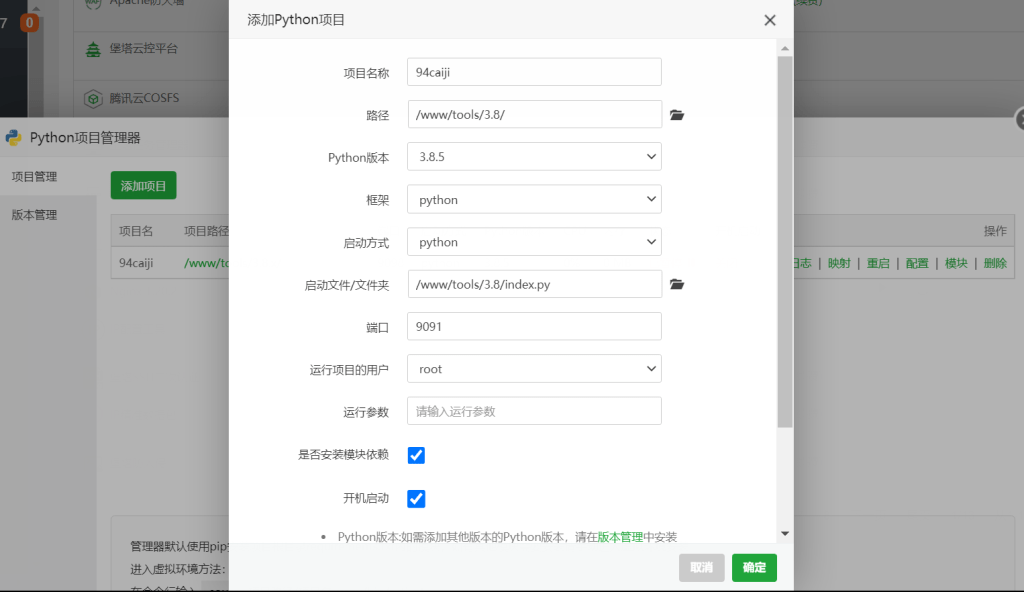Screen dimensions: 1024x592
Task: Open folder picker next to 启动文件/文件夹 field
Action: coord(676,284)
